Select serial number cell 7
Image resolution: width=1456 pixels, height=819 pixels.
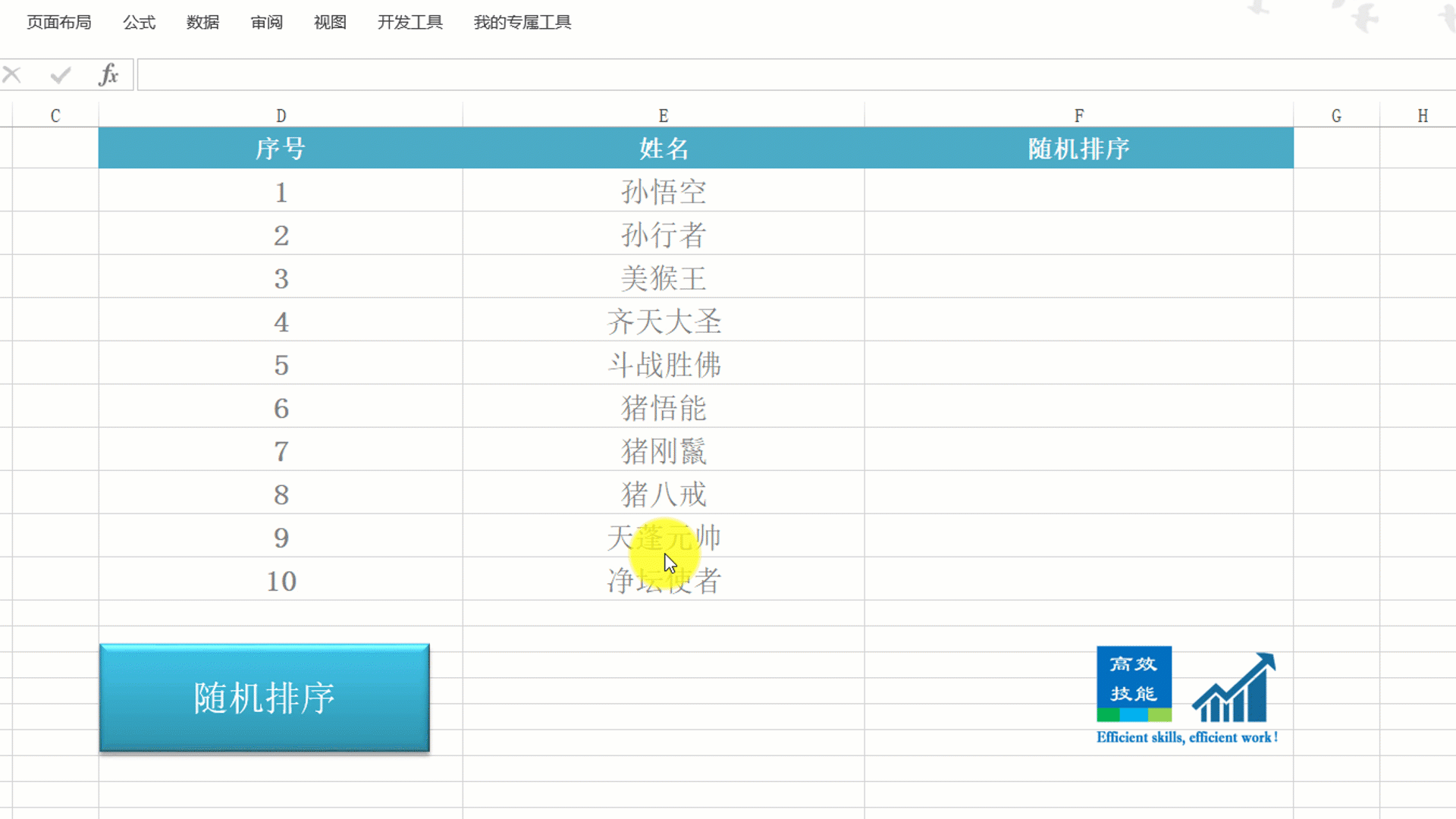pyautogui.click(x=281, y=450)
